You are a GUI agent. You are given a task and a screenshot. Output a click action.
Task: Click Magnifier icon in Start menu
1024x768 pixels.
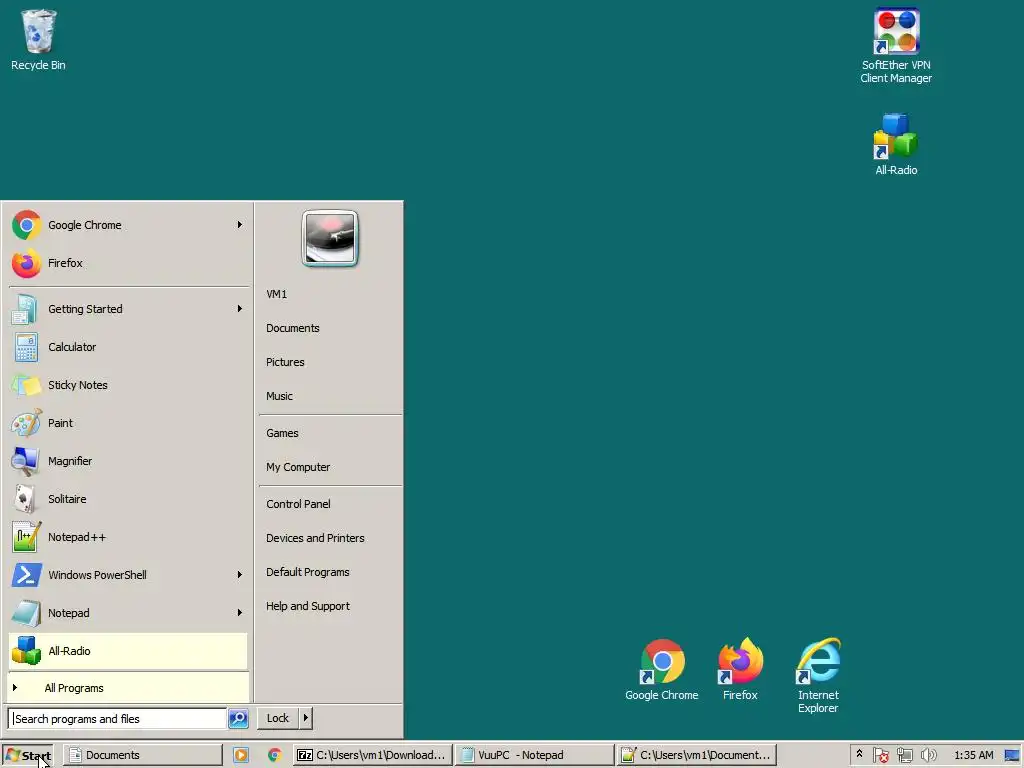(x=26, y=461)
